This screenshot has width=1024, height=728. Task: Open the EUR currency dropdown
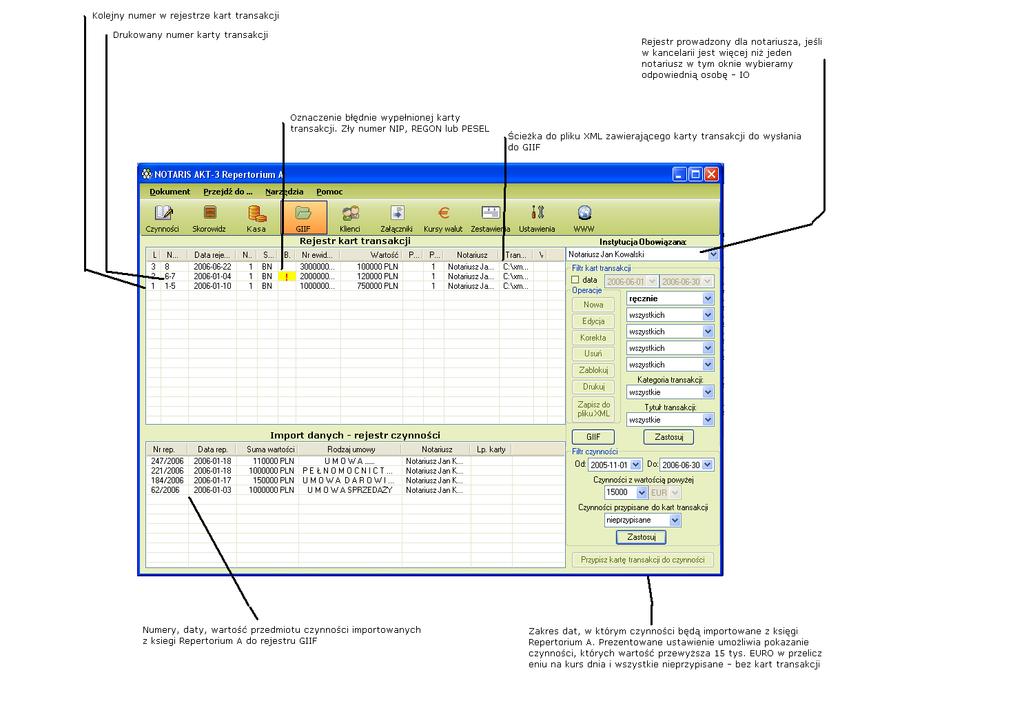[x=675, y=492]
